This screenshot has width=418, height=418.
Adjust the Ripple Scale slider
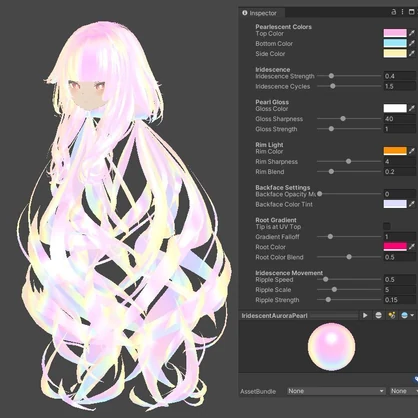click(349, 289)
